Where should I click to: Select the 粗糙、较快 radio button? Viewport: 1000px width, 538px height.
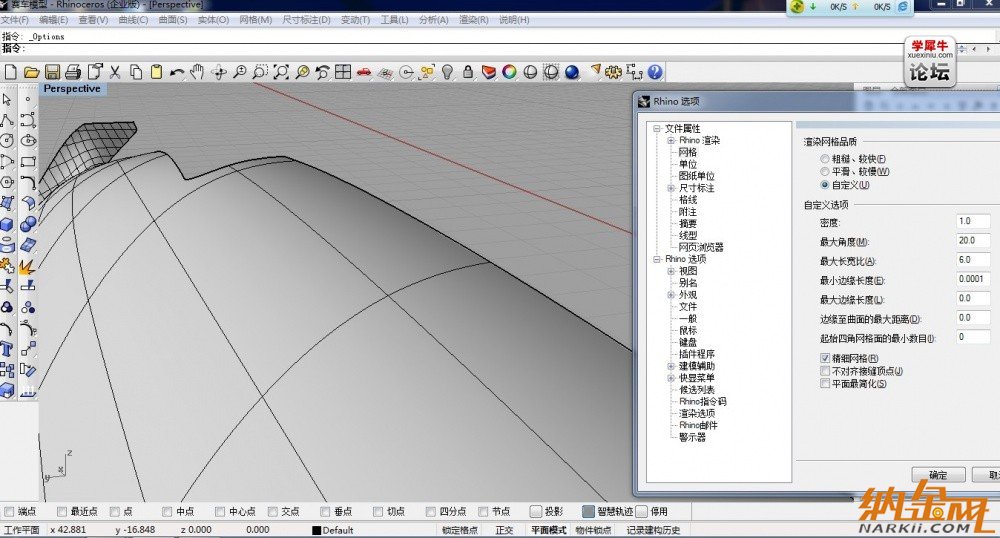point(825,159)
